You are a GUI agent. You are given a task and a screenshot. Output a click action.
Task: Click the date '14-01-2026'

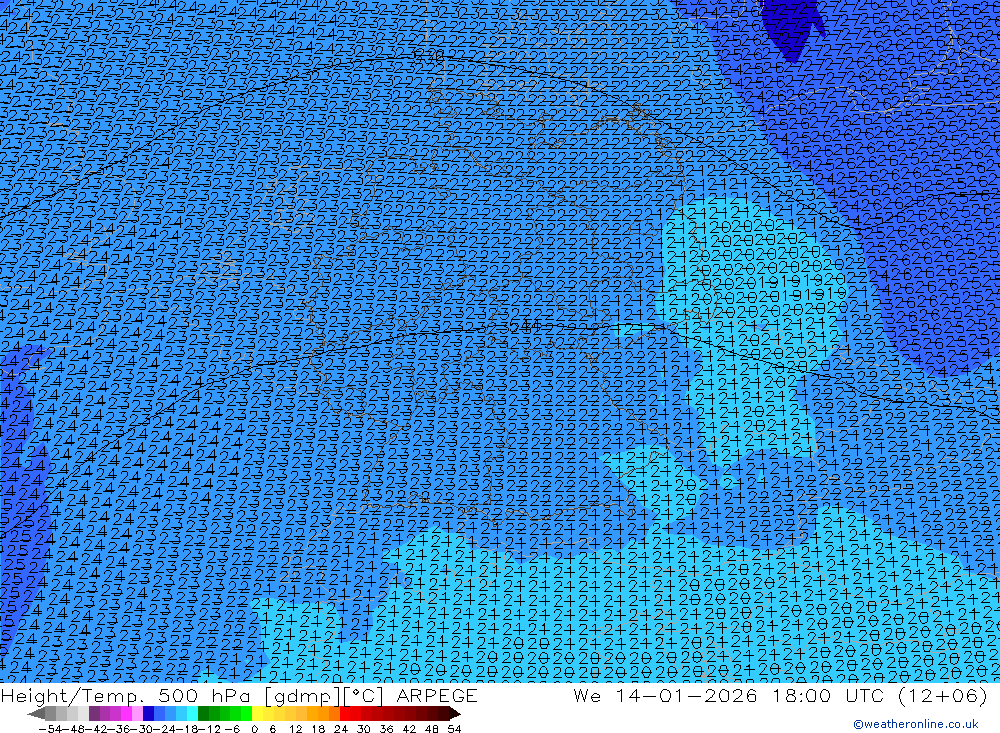pyautogui.click(x=686, y=695)
